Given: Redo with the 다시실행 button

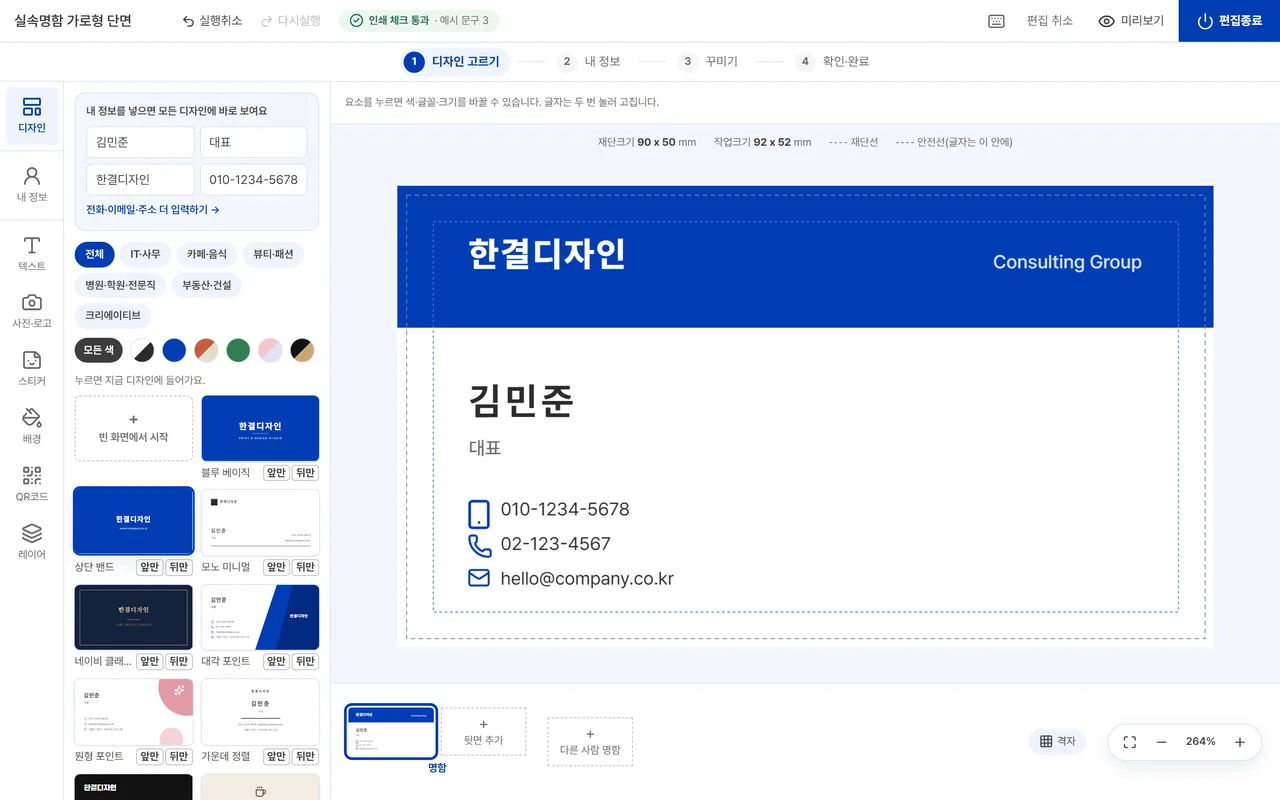Looking at the screenshot, I should click(291, 21).
